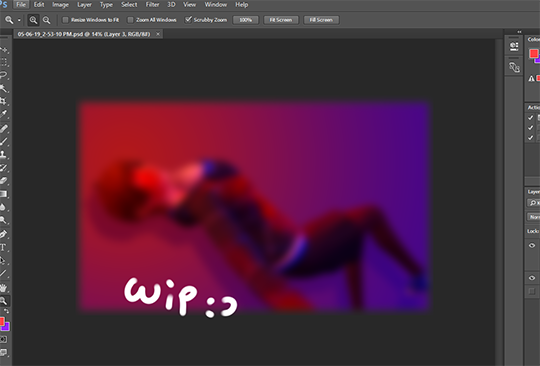Viewport: 540px width, 366px height.
Task: Open the Type menu
Action: point(106,5)
